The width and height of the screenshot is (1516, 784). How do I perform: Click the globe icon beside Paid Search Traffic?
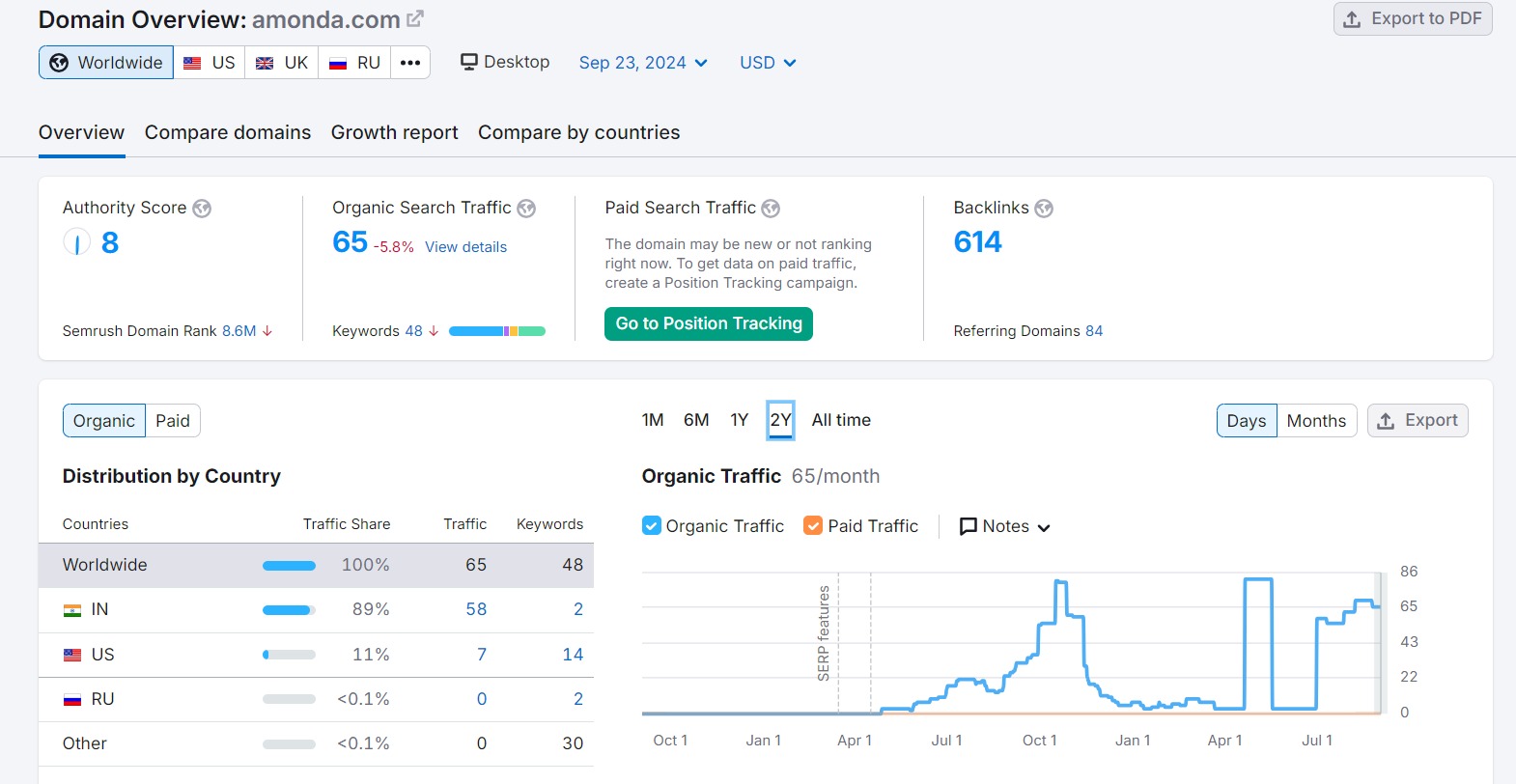tap(771, 209)
